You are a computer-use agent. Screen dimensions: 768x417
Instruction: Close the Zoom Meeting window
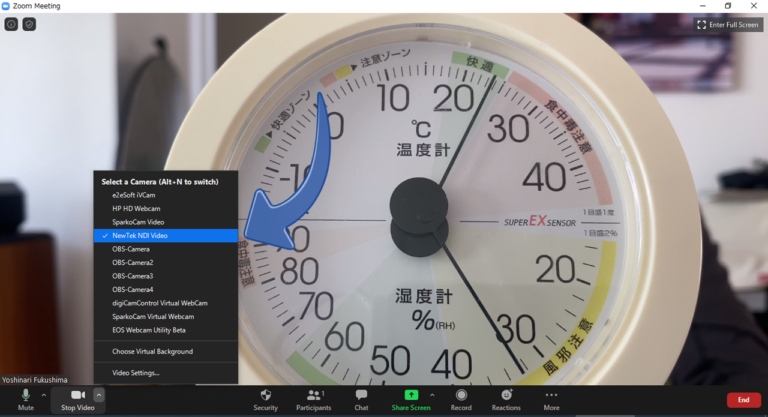[754, 6]
